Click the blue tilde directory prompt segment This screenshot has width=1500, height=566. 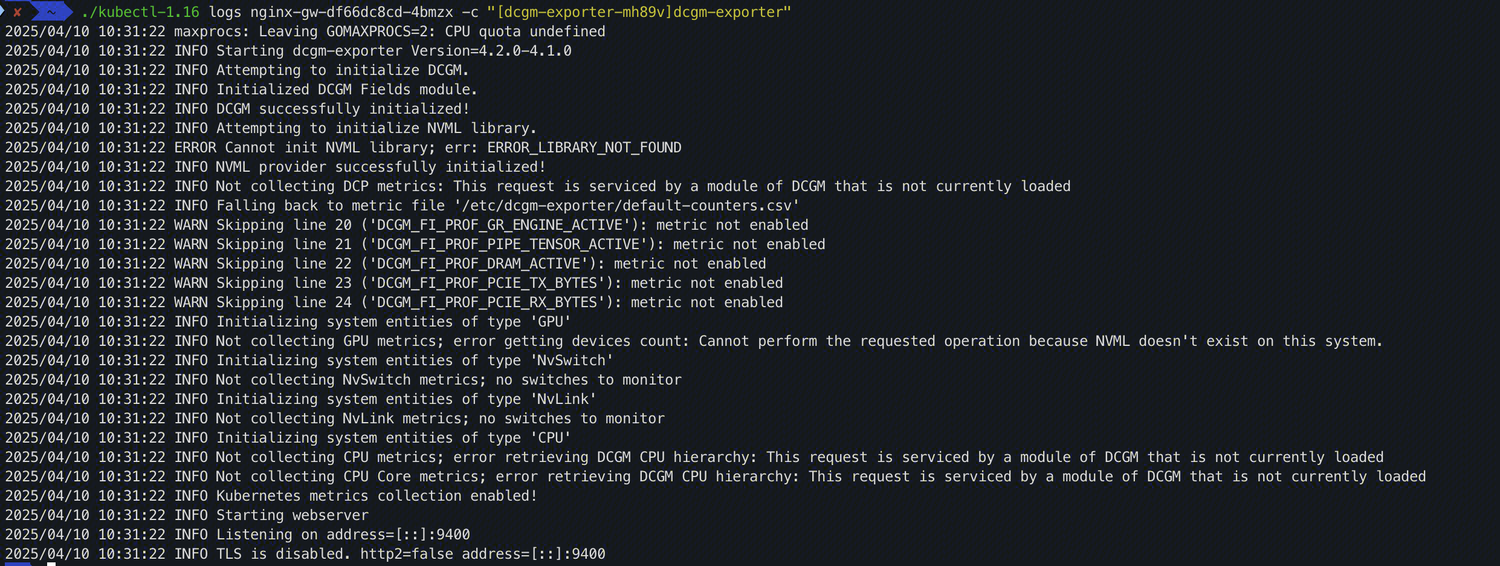[x=49, y=12]
